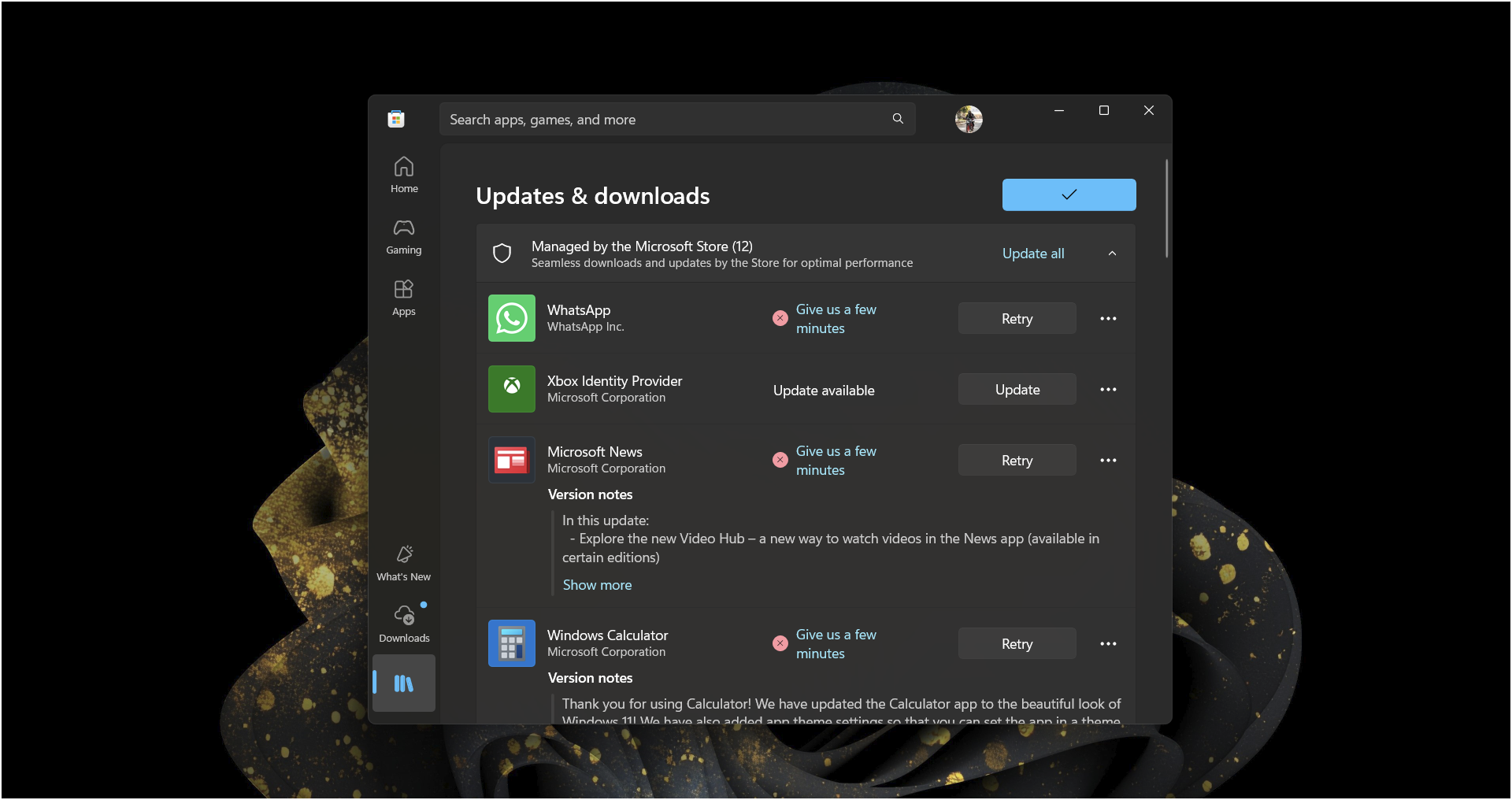Image resolution: width=1512 pixels, height=800 pixels.
Task: Click the Microsoft Store logo icon
Action: [396, 119]
